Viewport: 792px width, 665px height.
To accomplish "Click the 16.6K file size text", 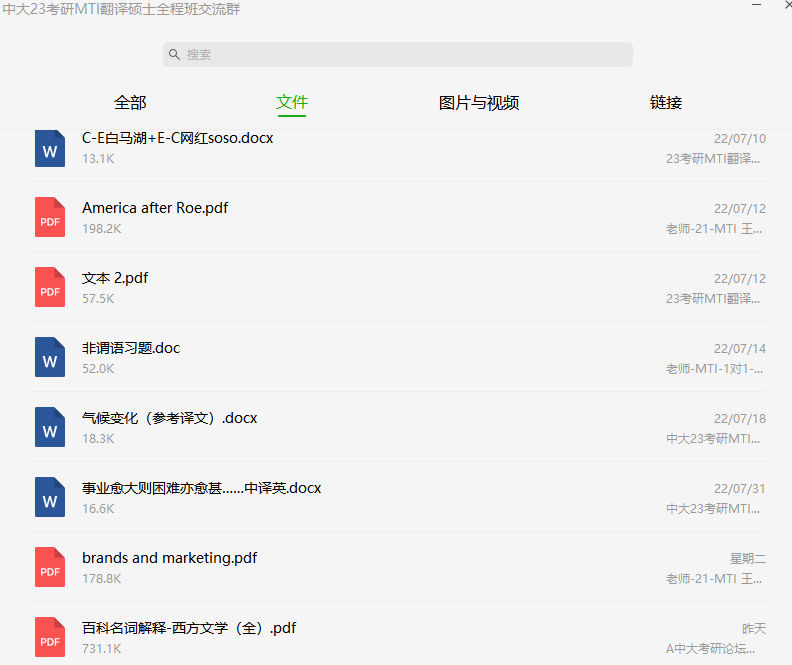I will [x=98, y=509].
